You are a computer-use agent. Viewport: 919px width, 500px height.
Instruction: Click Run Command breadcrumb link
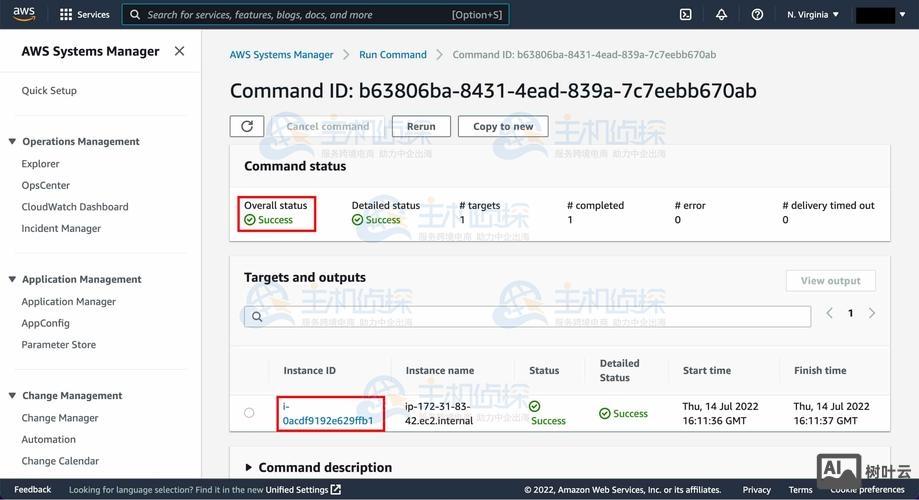coord(393,55)
